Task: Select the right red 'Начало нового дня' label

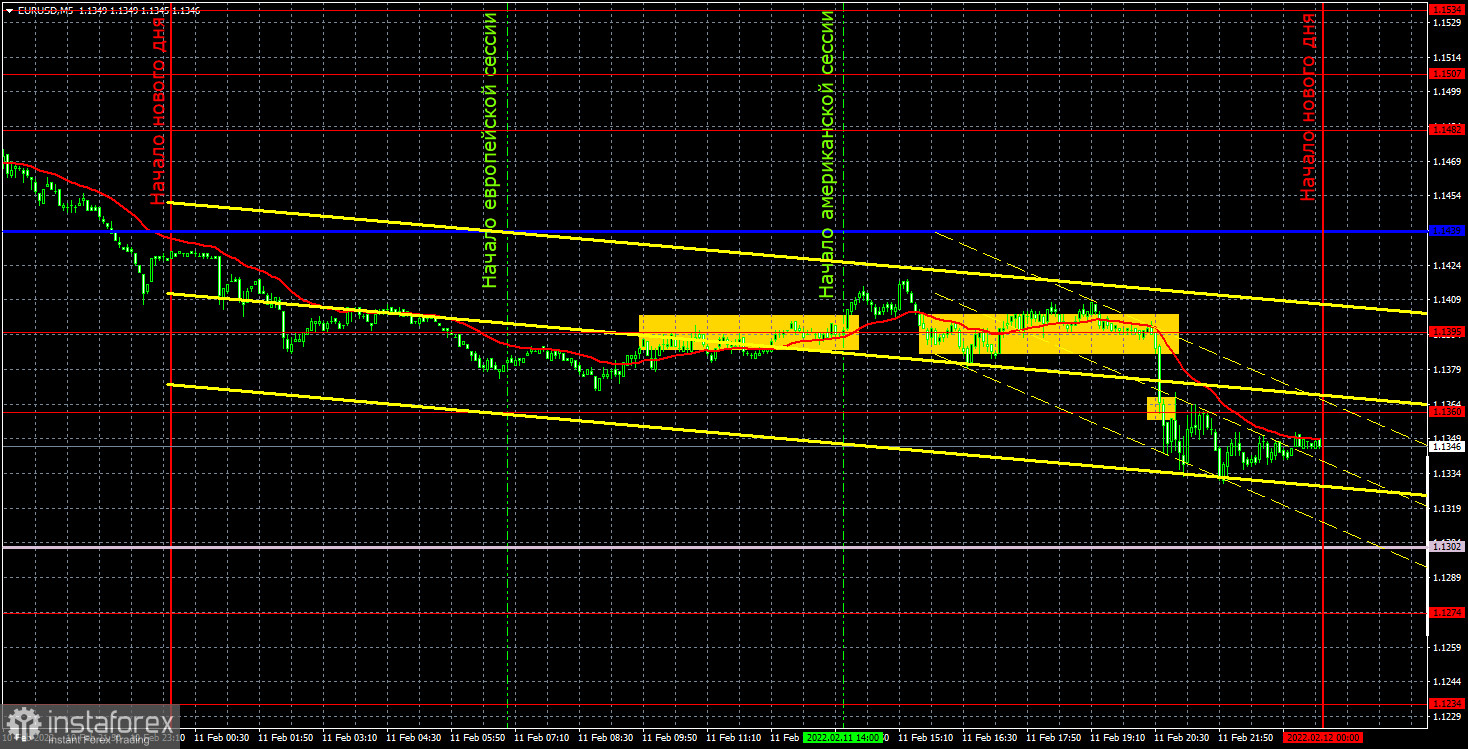Action: [1308, 106]
